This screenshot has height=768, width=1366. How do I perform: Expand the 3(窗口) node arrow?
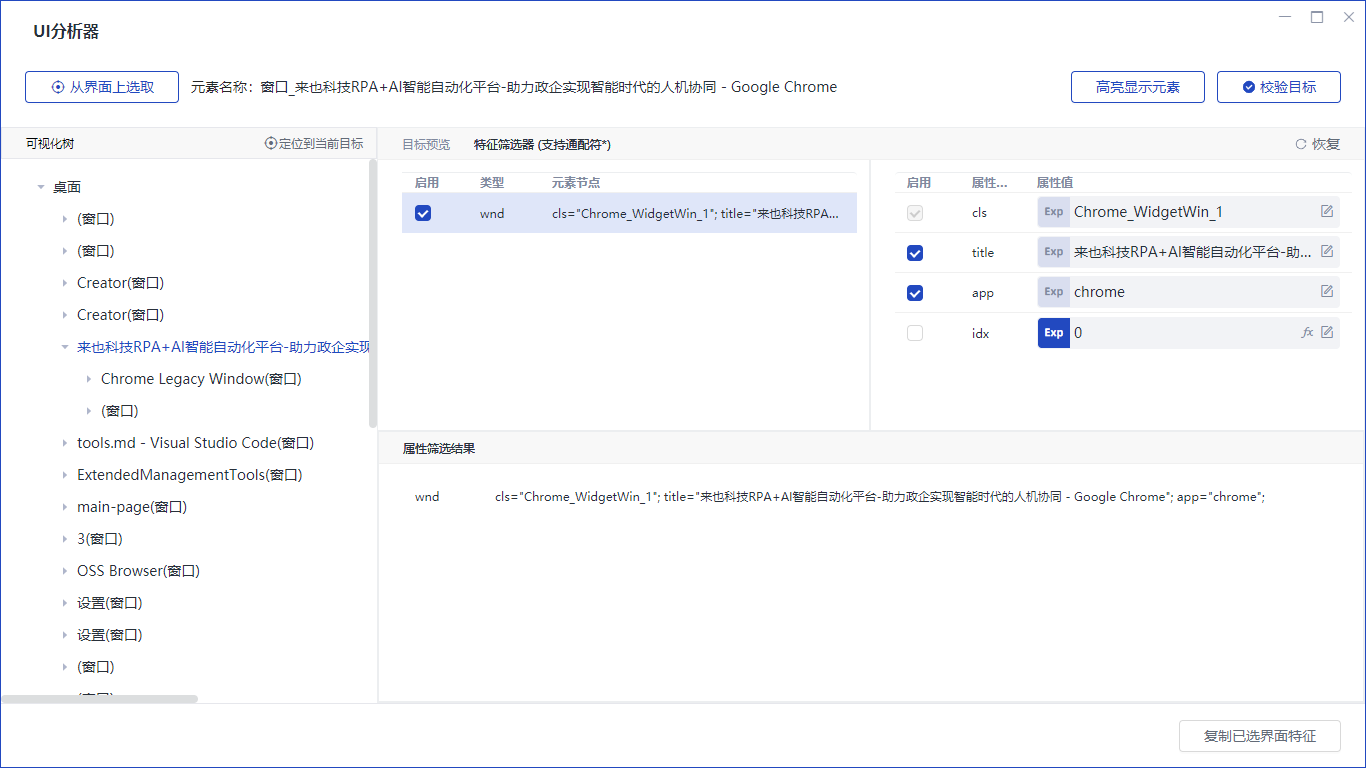pos(65,539)
